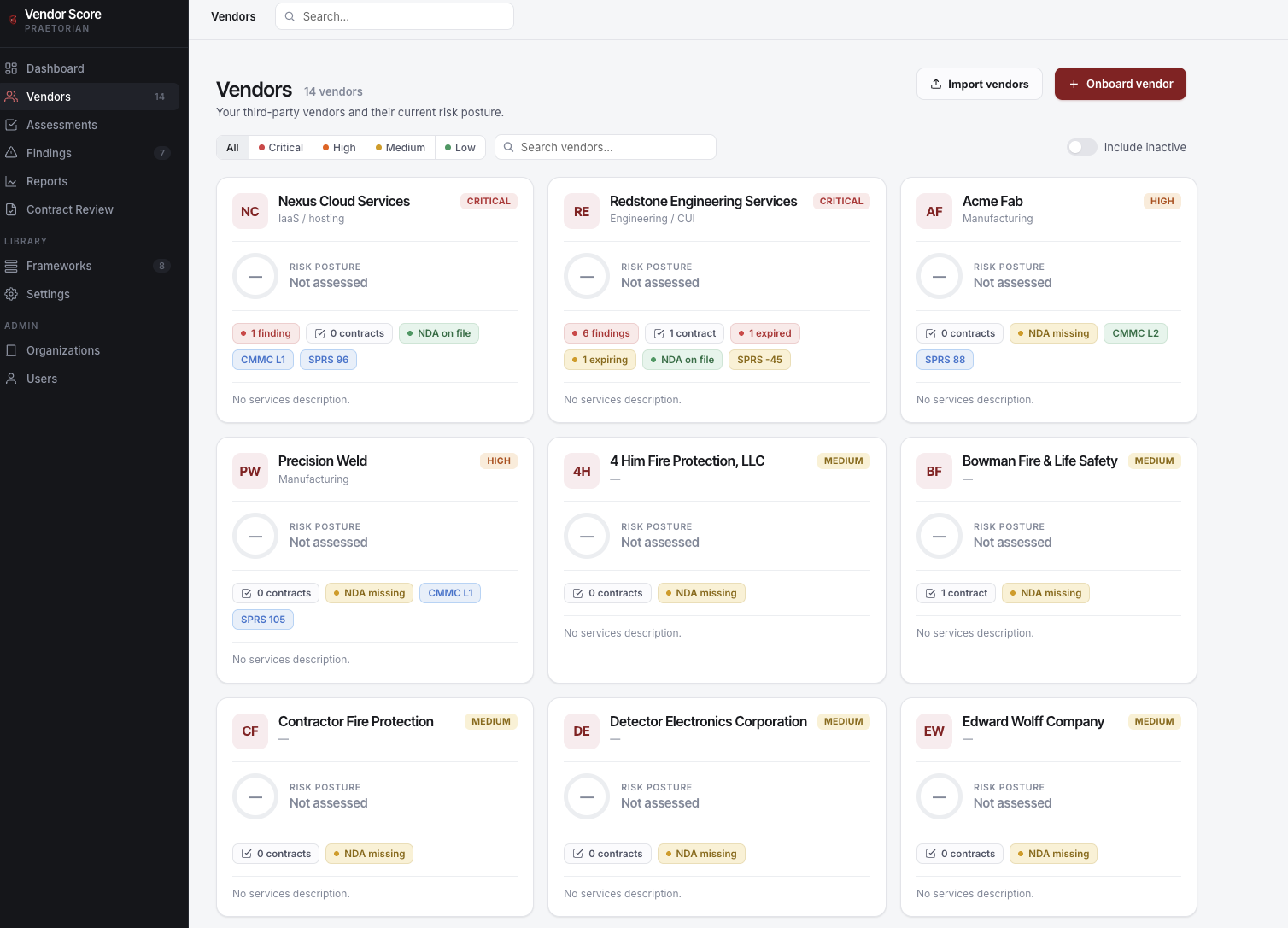The width and height of the screenshot is (1288, 928).
Task: Click the 1 contract tag on Bowman Fire
Action: pyautogui.click(x=956, y=593)
